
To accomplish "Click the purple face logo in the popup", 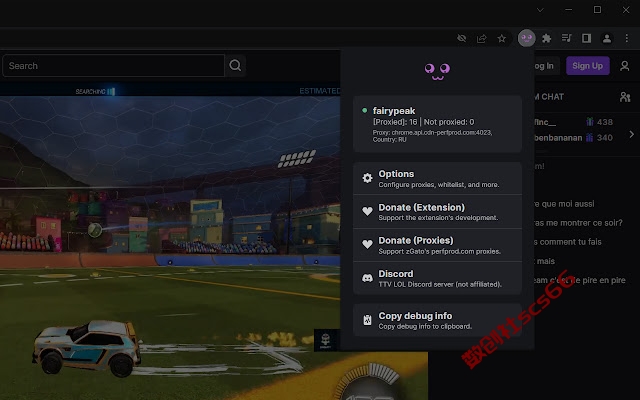I will click(437, 72).
